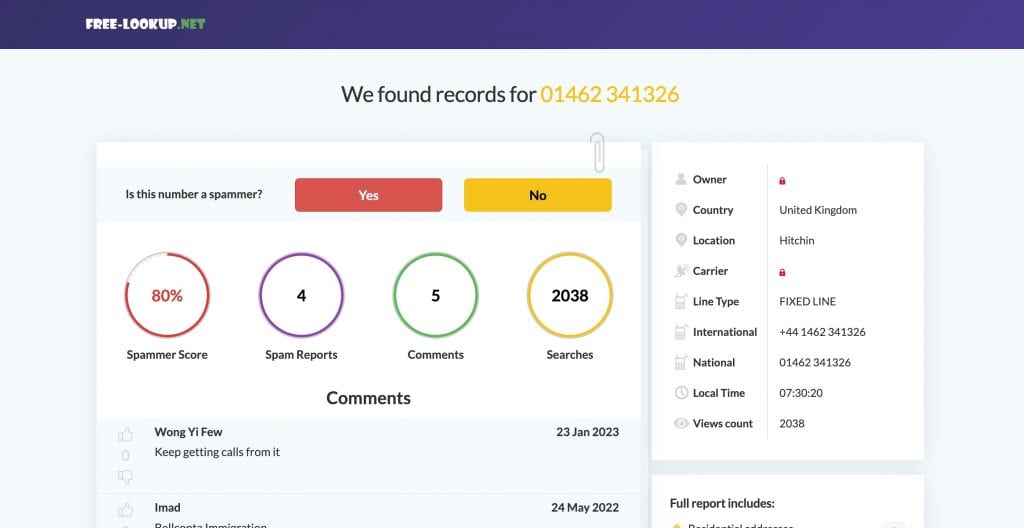The width and height of the screenshot is (1024, 528).
Task: Dislike Wong Yi Few's comment with thumbs down
Action: point(125,476)
